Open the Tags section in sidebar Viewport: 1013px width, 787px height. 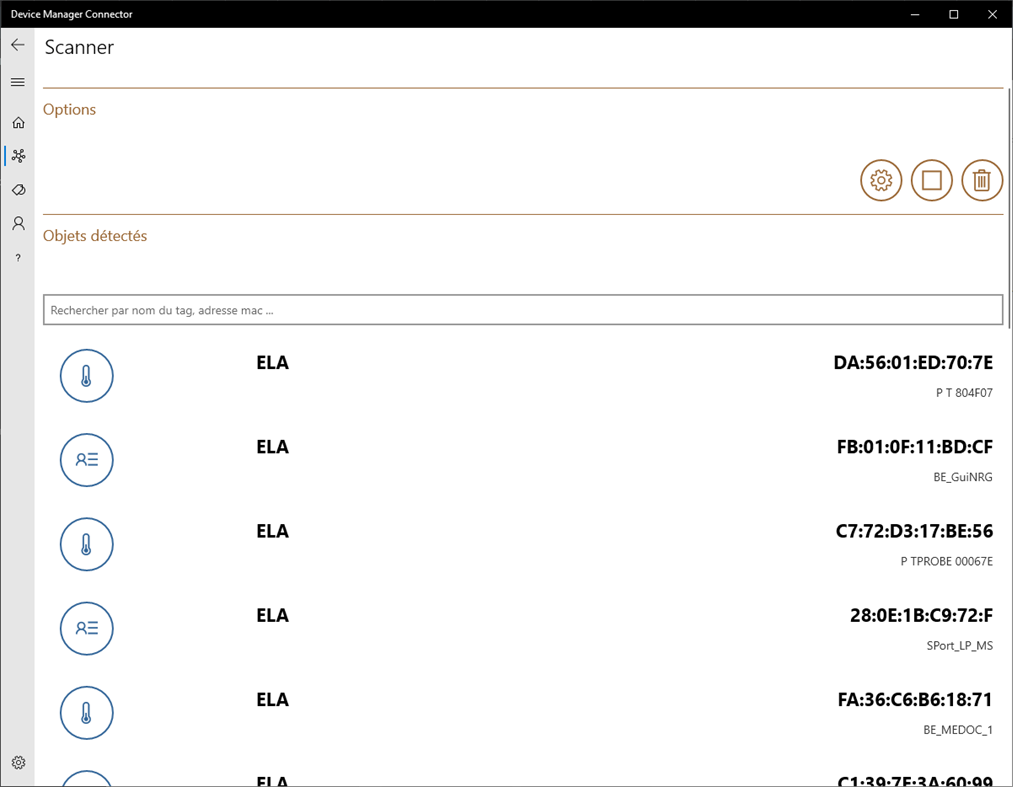[x=17, y=190]
